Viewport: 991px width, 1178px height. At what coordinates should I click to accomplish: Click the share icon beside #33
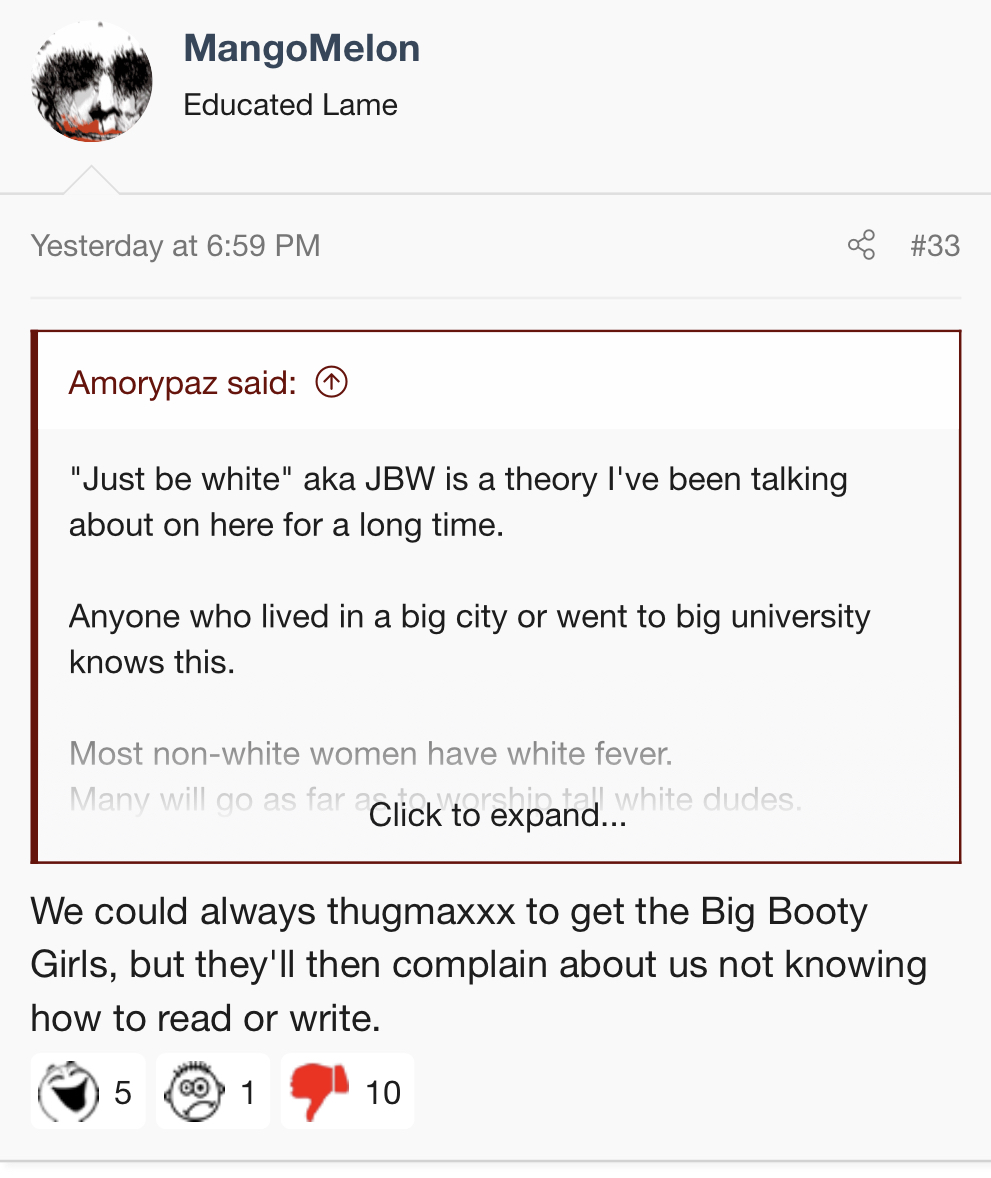[861, 245]
